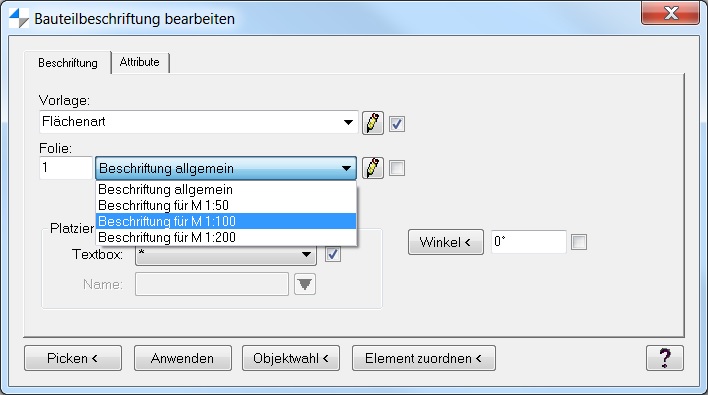The width and height of the screenshot is (708, 395).
Task: Click the Folie number input field
Action: [x=66, y=168]
